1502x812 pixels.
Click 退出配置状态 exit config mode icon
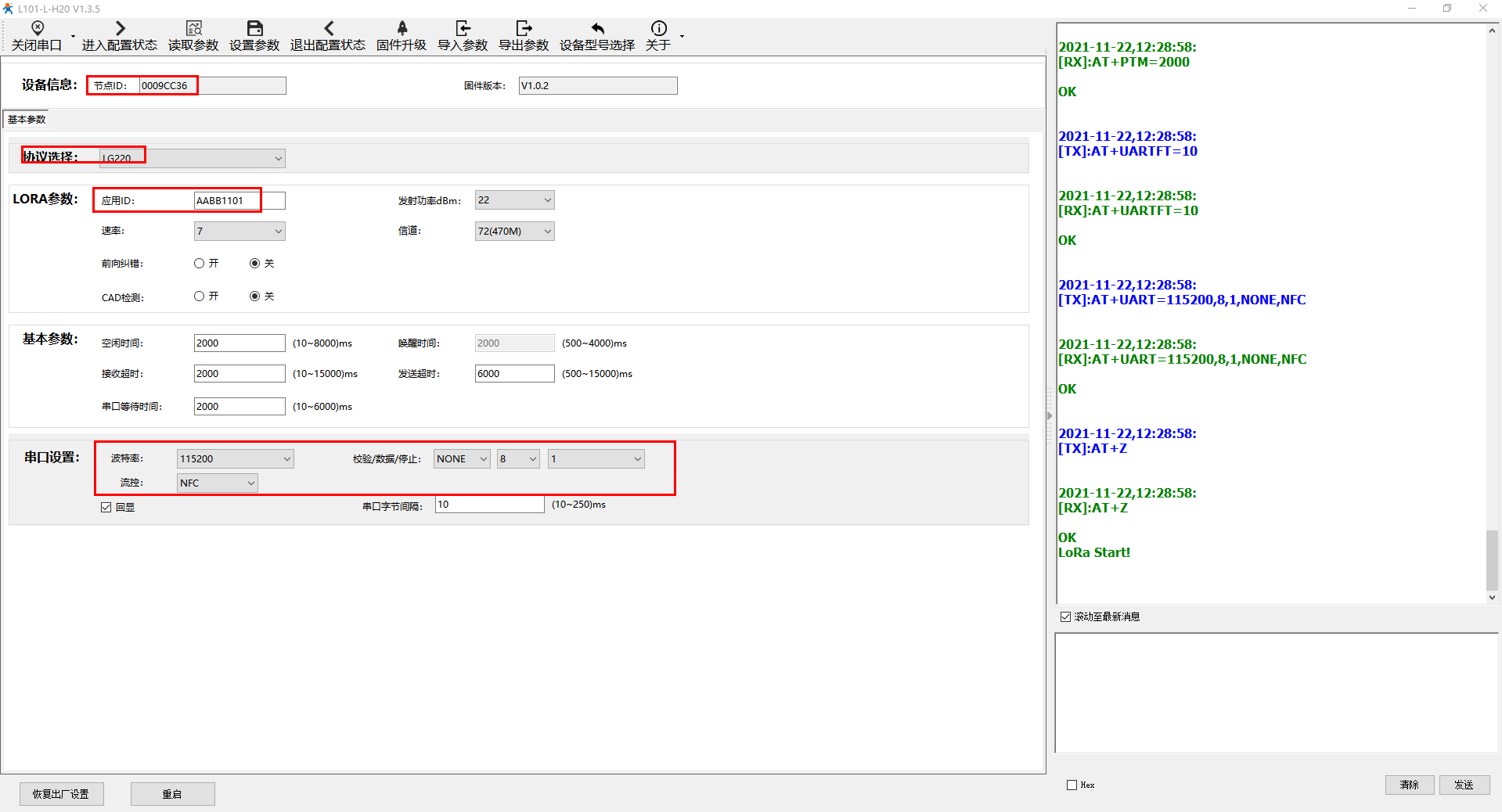click(328, 29)
